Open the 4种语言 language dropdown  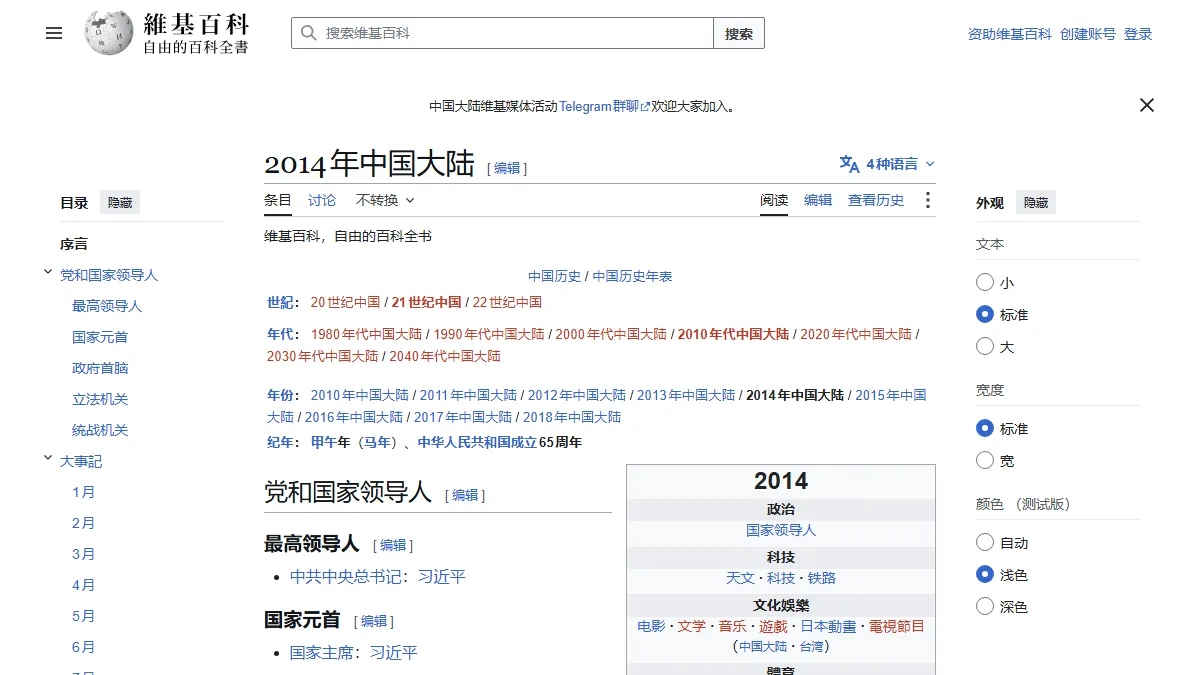[x=887, y=164]
